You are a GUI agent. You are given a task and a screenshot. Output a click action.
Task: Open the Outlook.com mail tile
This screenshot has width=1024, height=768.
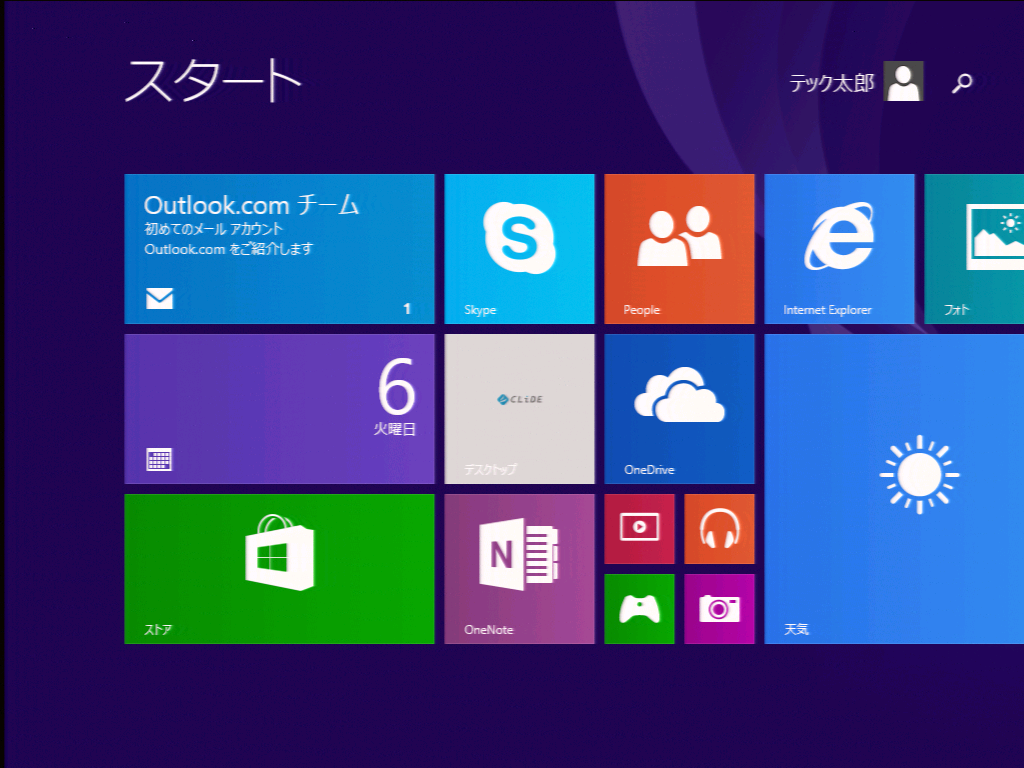pyautogui.click(x=280, y=249)
